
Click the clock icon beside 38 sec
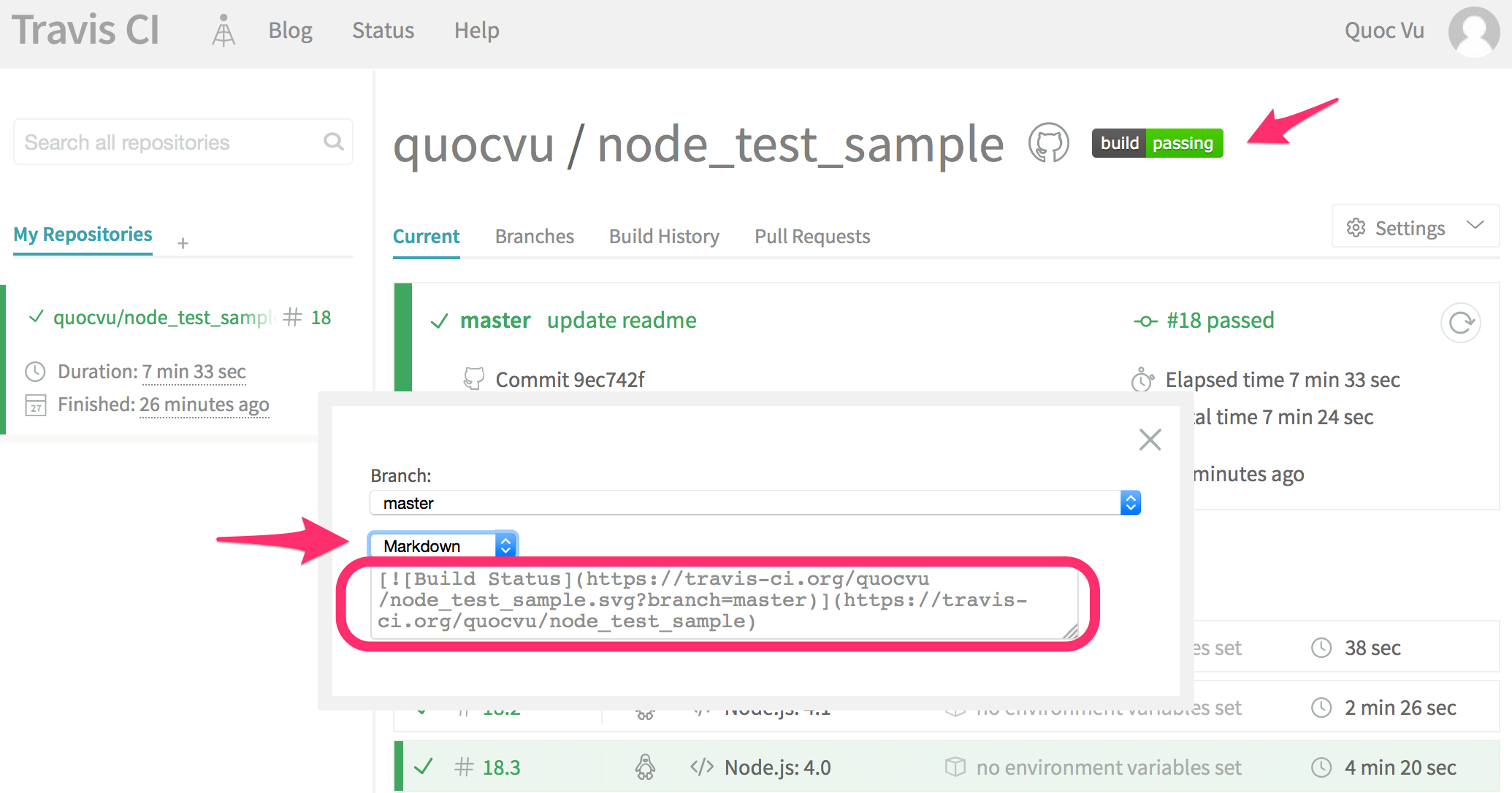[x=1321, y=648]
